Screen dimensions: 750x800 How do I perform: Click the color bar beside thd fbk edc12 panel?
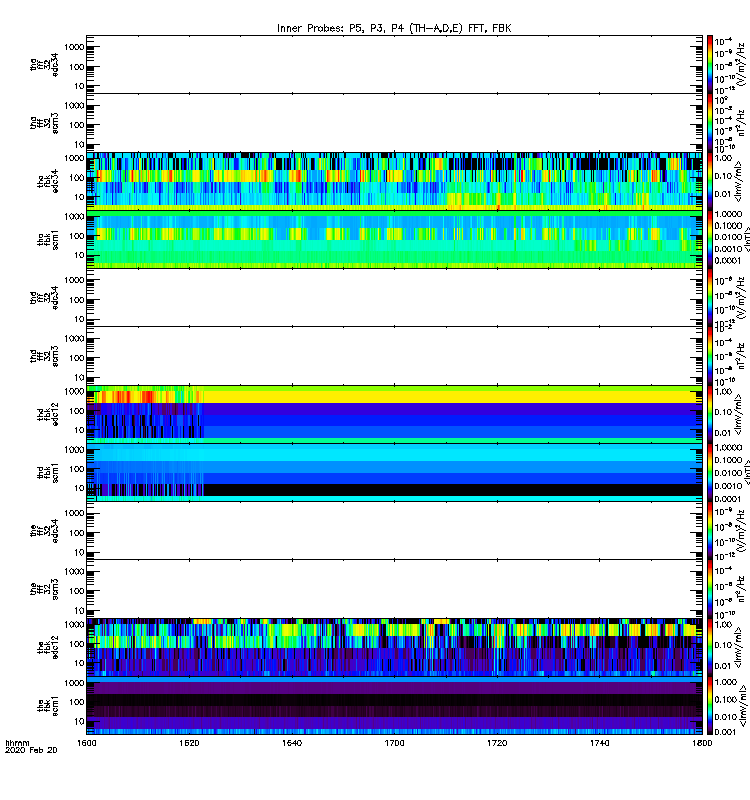click(x=710, y=414)
